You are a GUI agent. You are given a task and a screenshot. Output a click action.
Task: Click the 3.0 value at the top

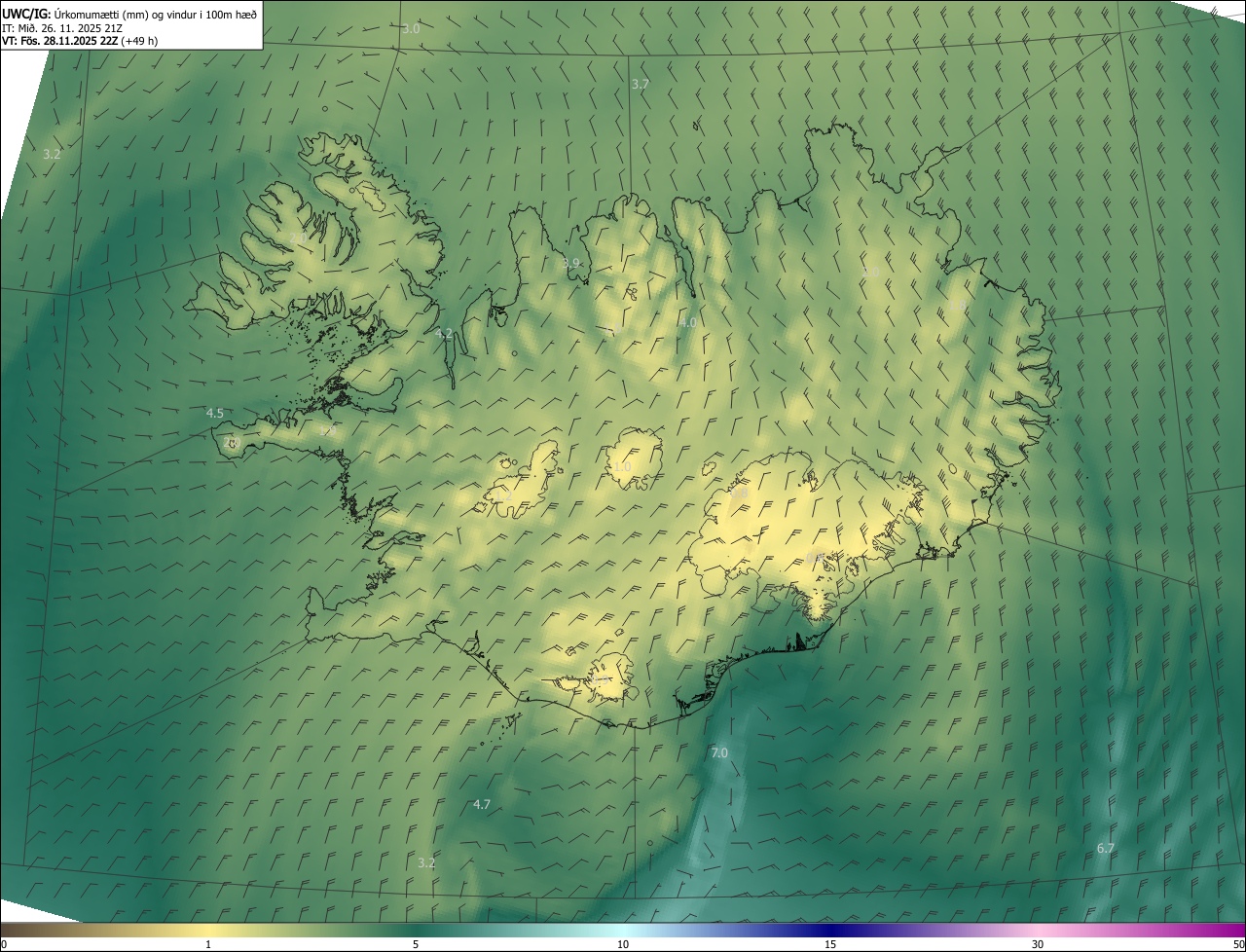tap(411, 29)
